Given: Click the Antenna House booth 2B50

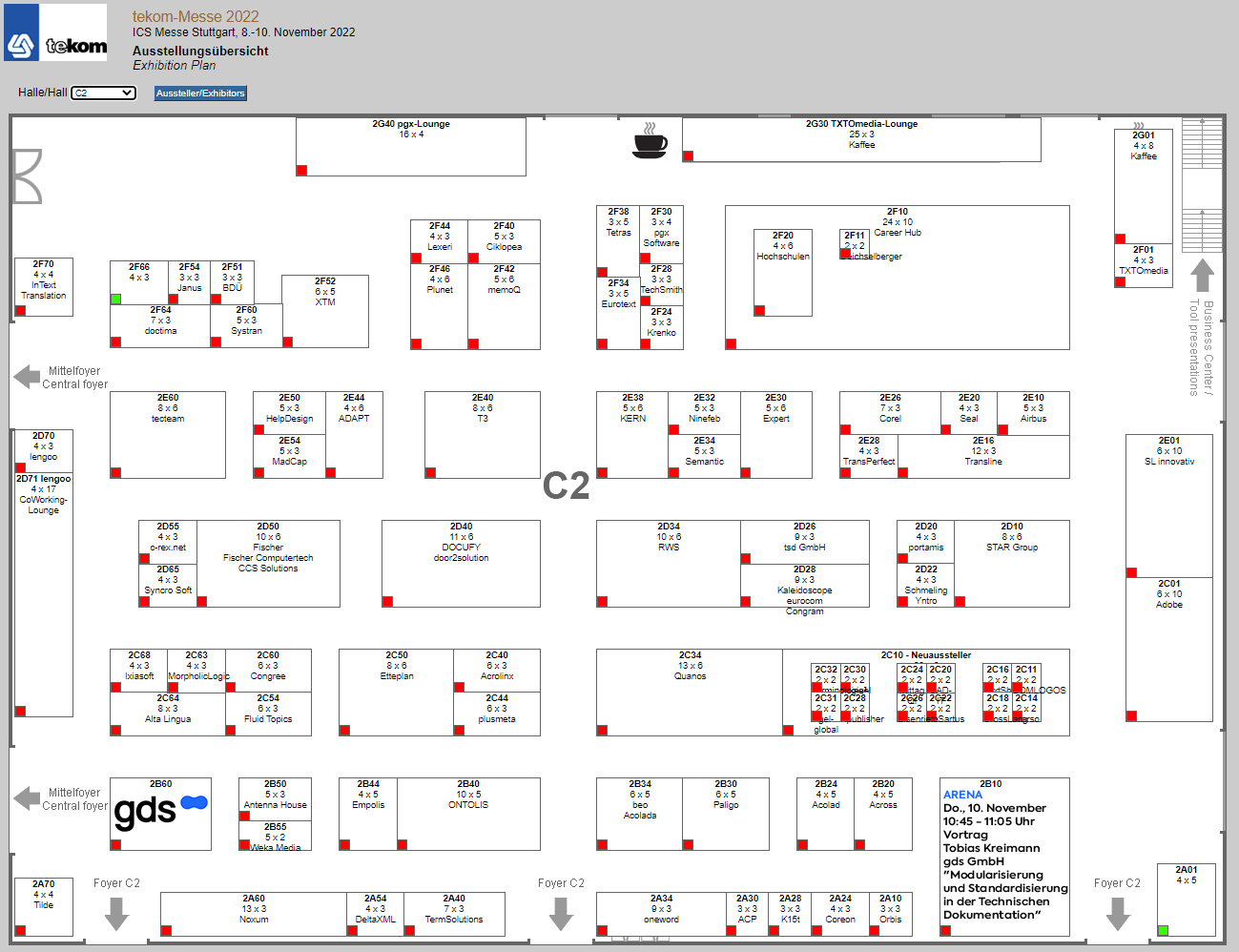Looking at the screenshot, I should [275, 799].
